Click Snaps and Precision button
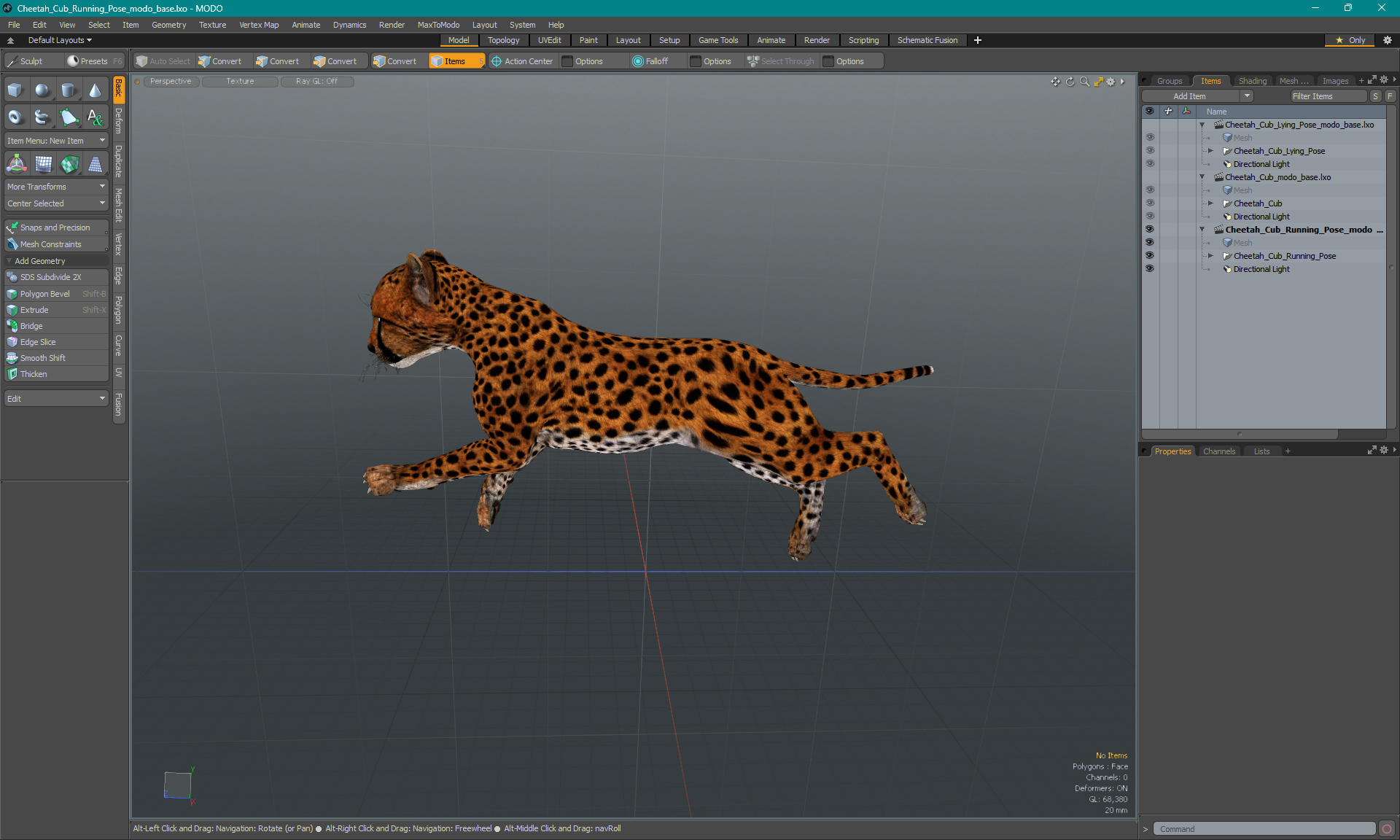This screenshot has width=1400, height=840. click(56, 227)
